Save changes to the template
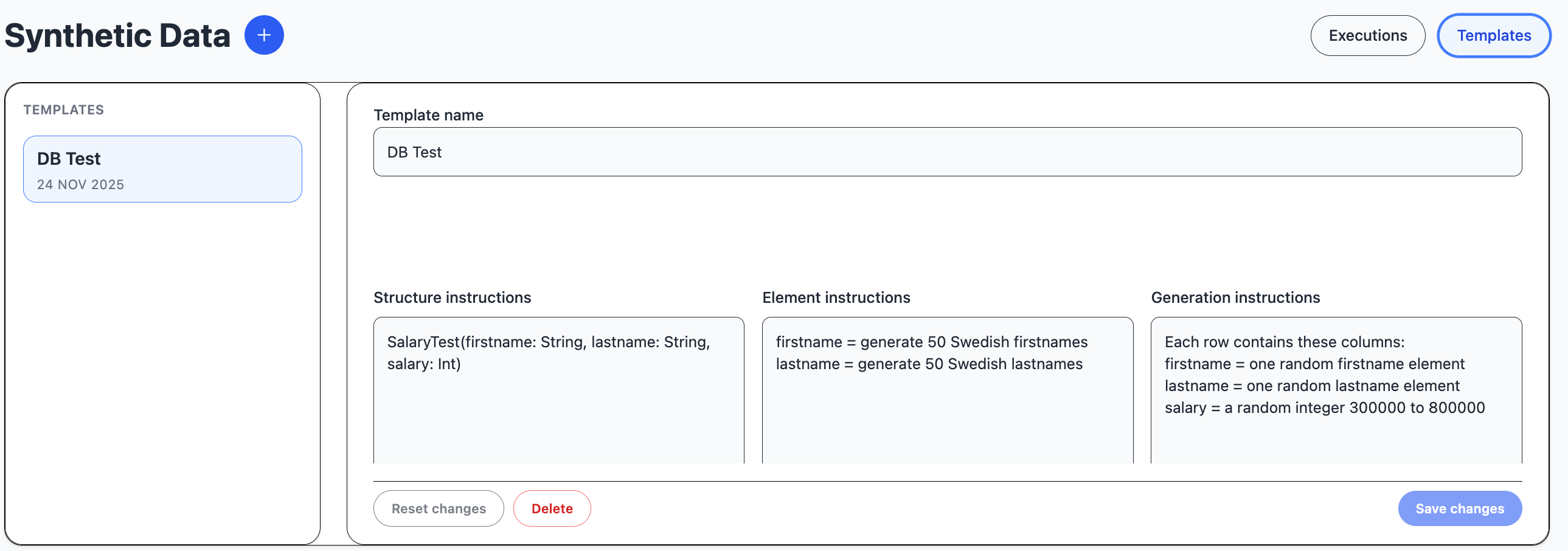 (1459, 508)
